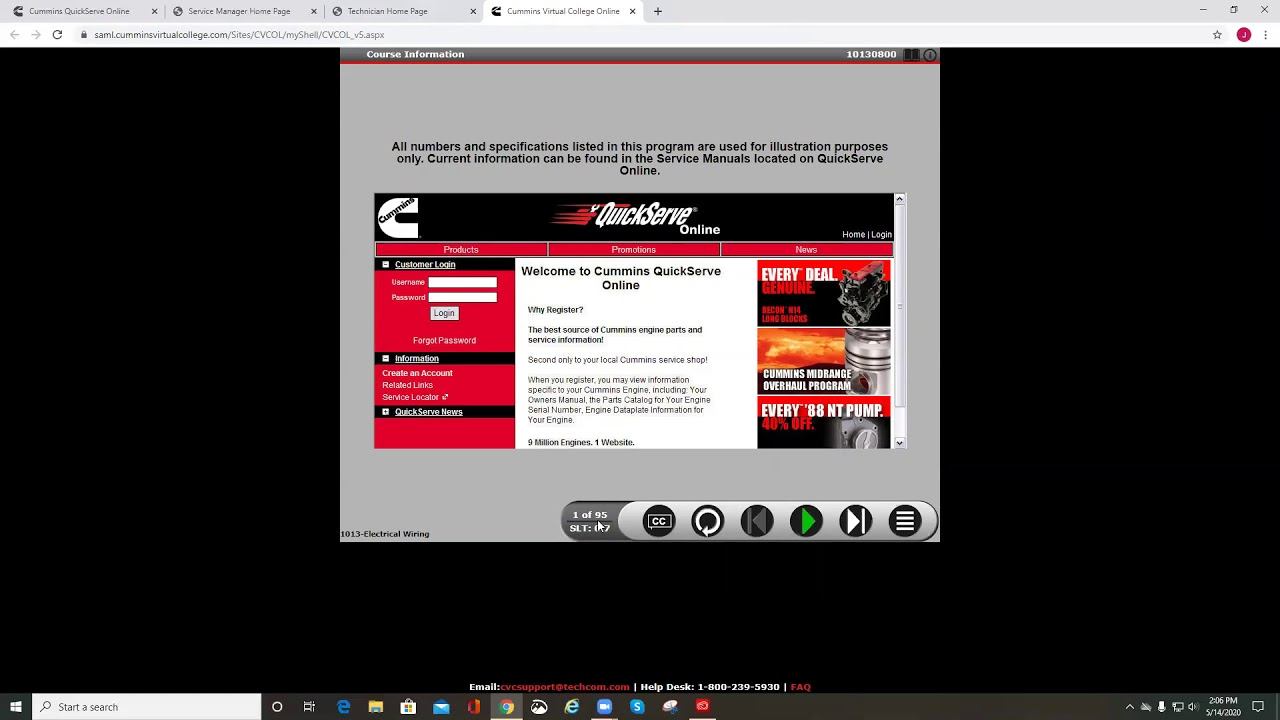Switch to Technician Home Page tab

387,11
